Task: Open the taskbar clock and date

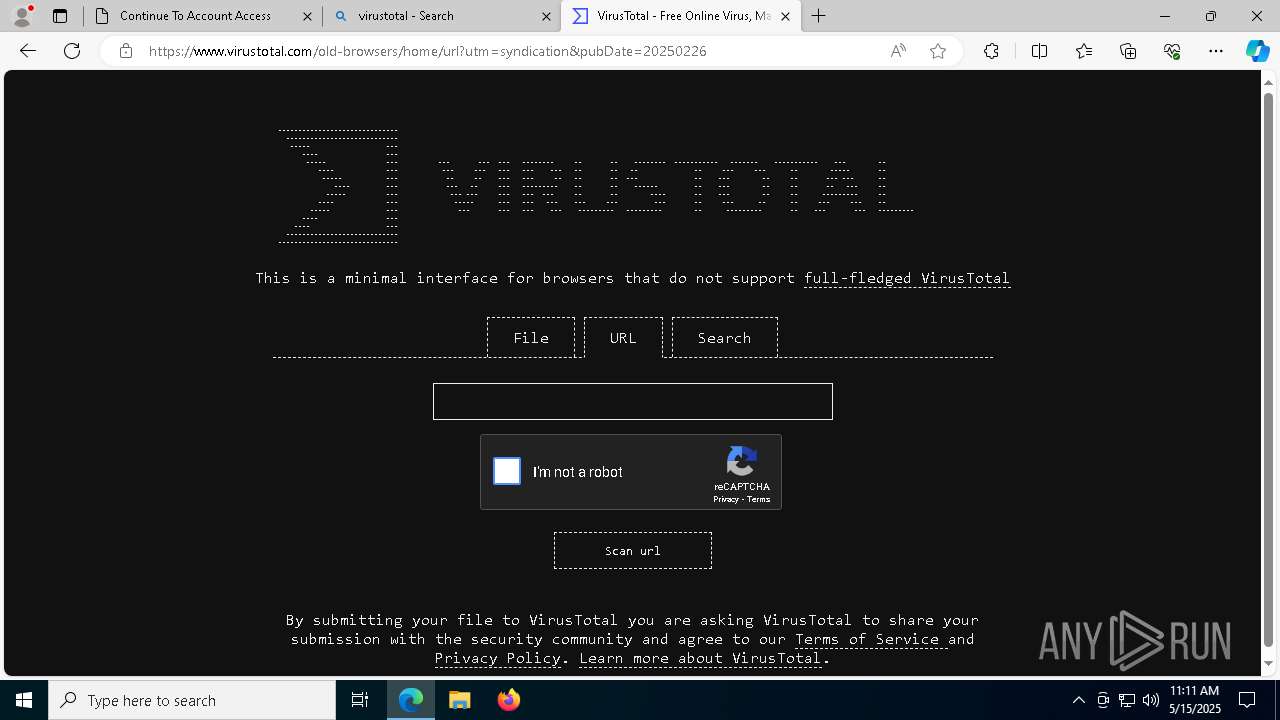Action: click(x=1194, y=700)
